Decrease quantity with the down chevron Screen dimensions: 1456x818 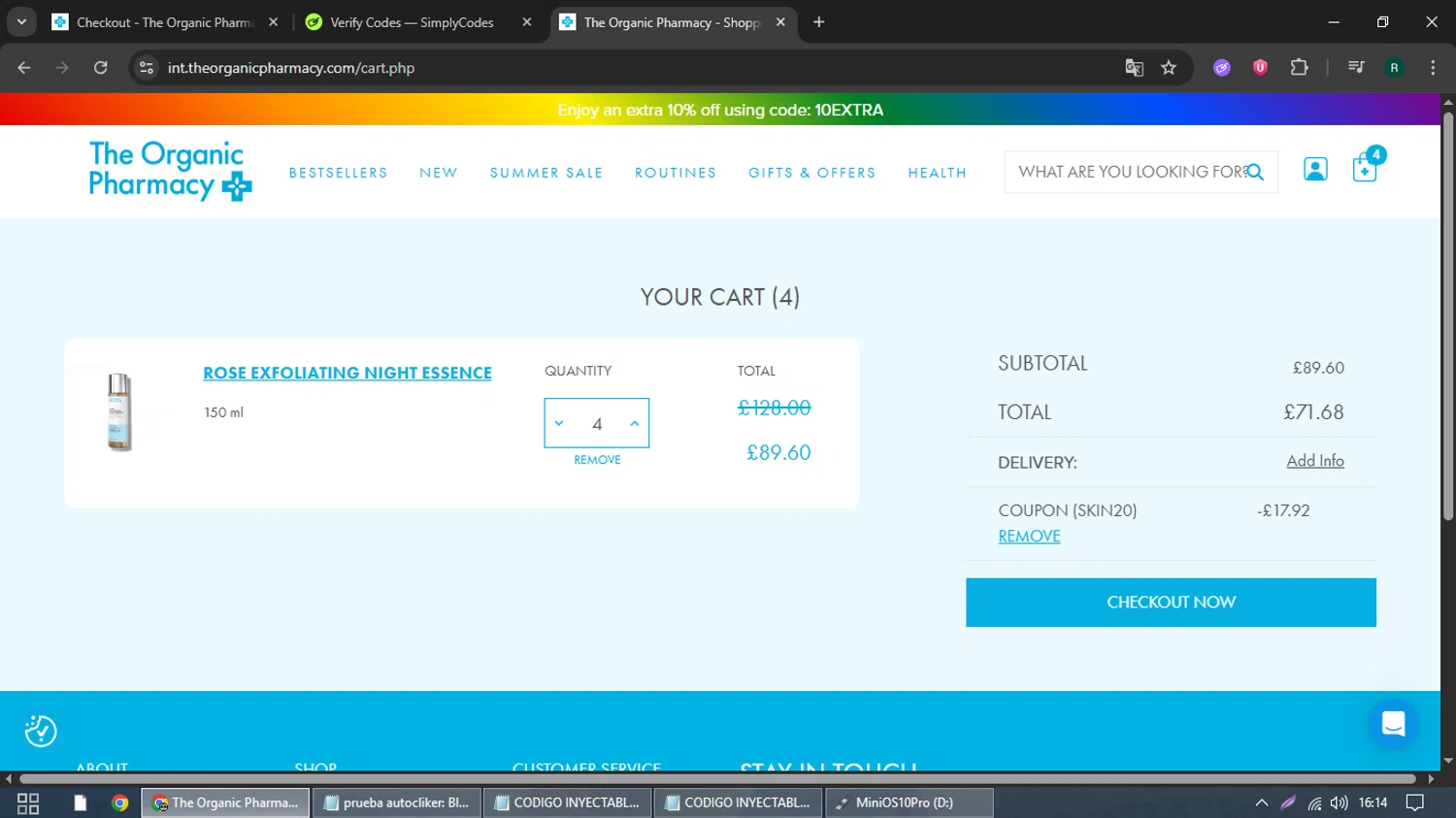559,423
